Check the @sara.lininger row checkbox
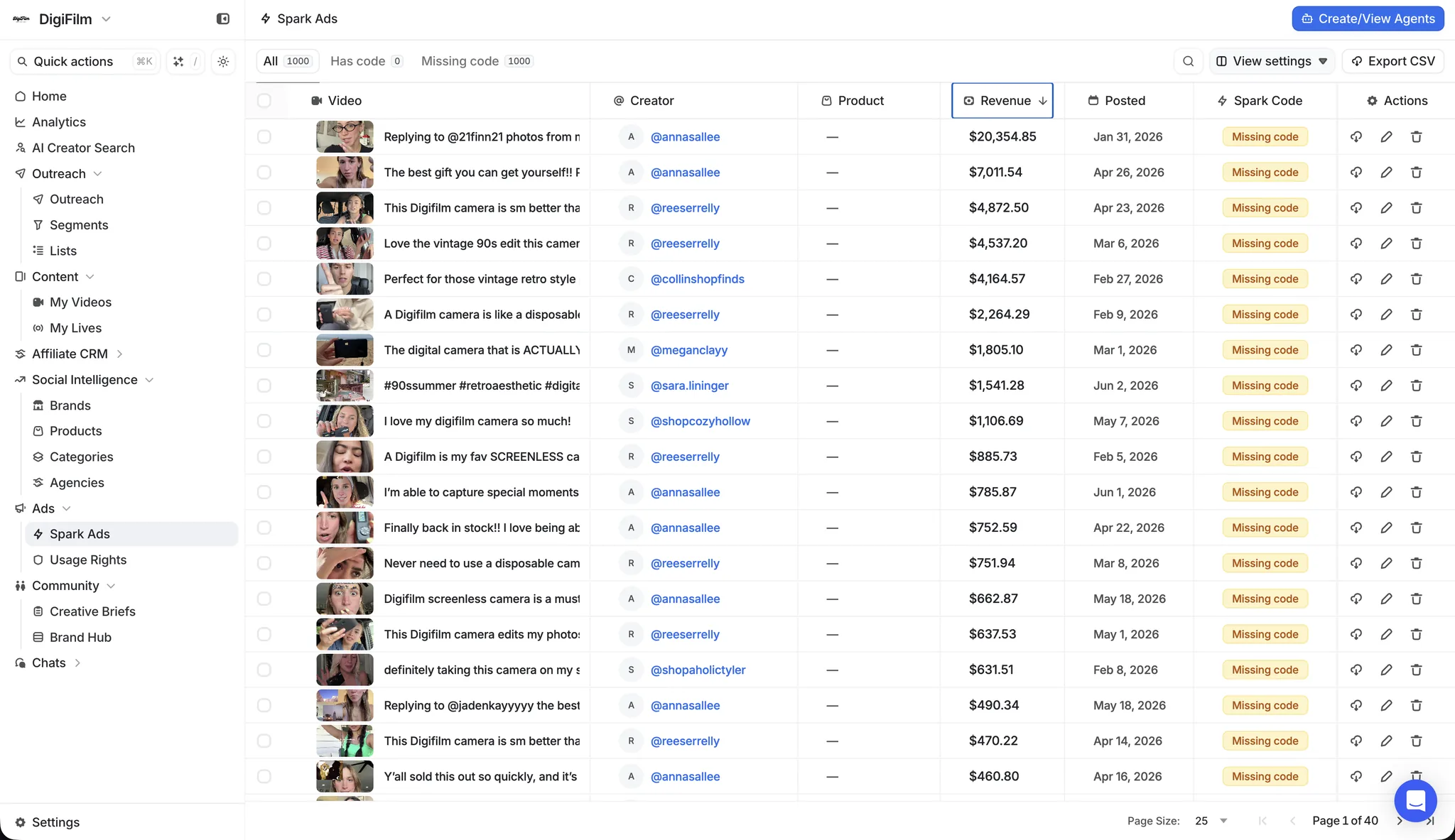The image size is (1455, 840). tap(264, 386)
